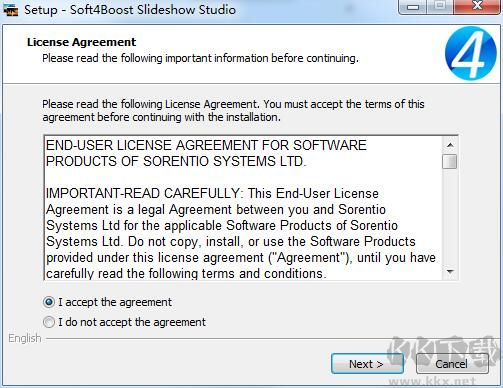Image resolution: width=503 pixels, height=388 pixels.
Task: Close the Setup window with the X
Action: point(477,7)
